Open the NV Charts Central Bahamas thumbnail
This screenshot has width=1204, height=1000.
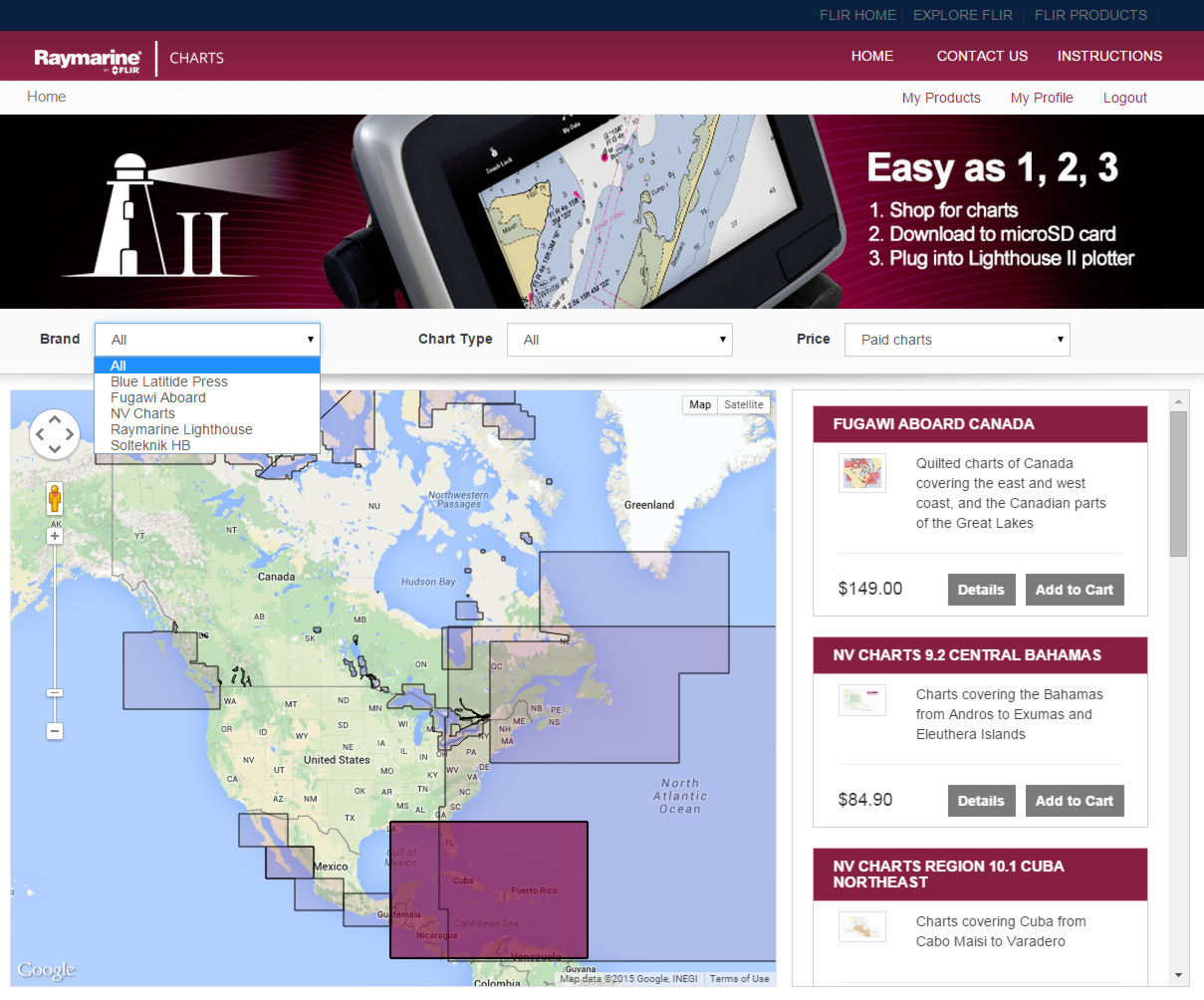(861, 700)
